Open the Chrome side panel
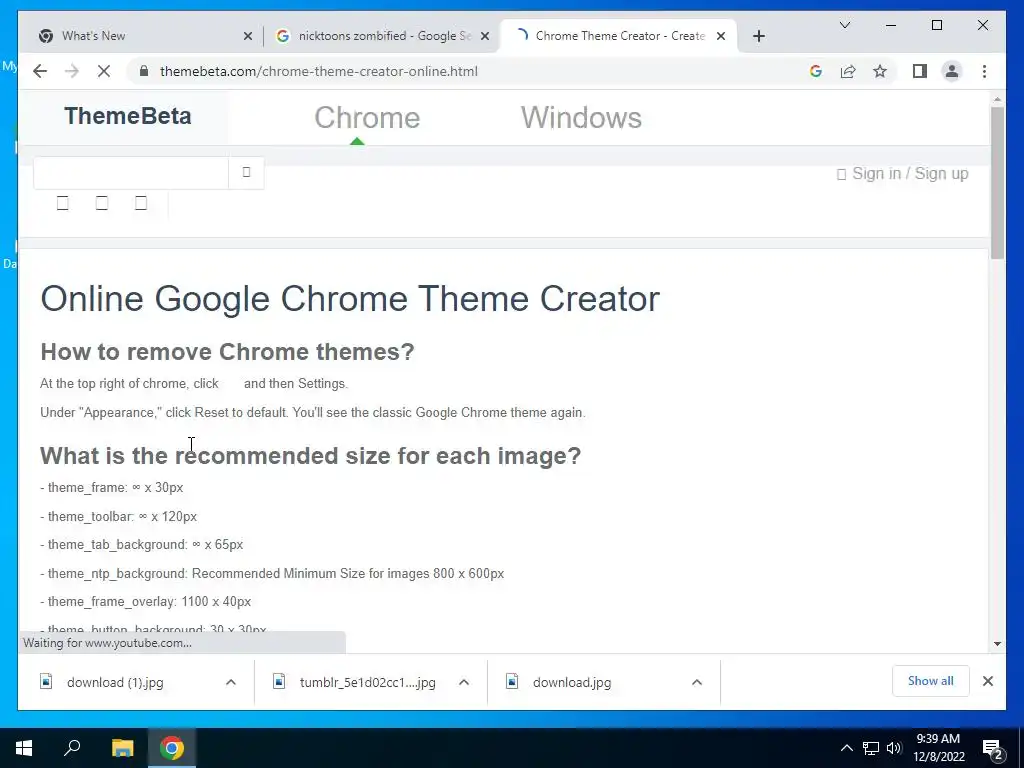The height and width of the screenshot is (768, 1024). (920, 71)
